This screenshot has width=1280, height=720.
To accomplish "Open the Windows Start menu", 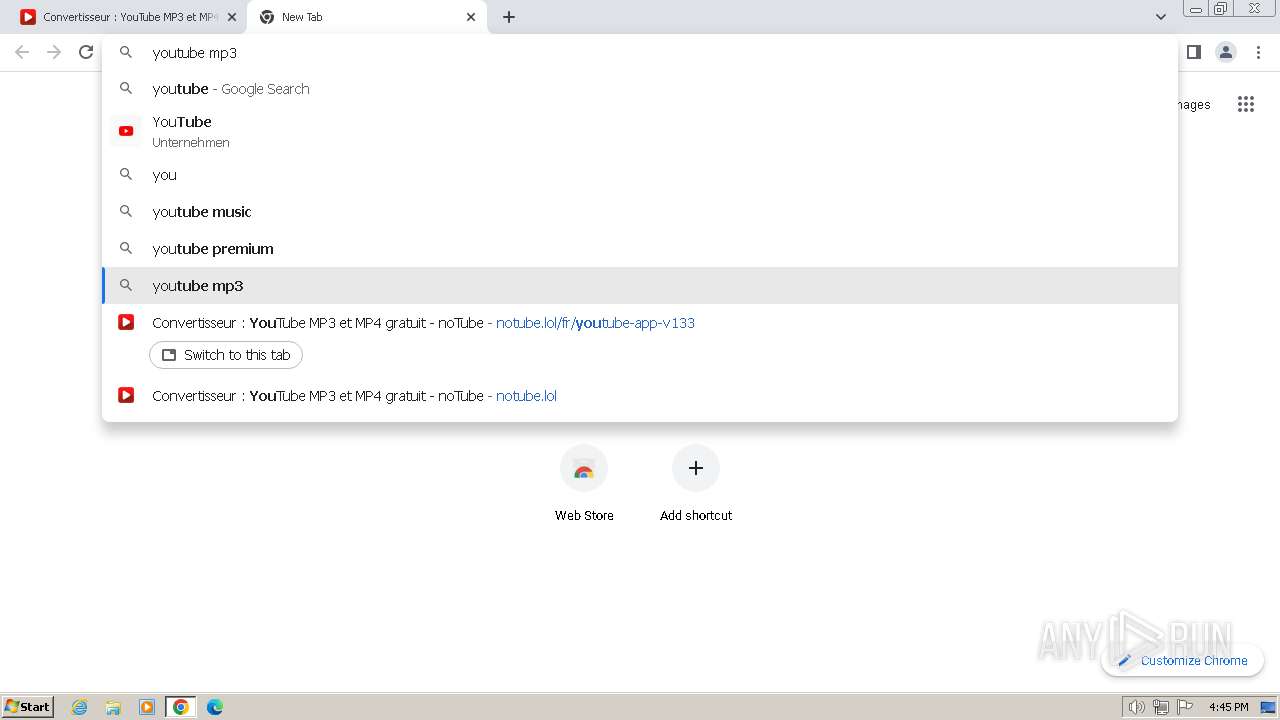I will point(28,706).
